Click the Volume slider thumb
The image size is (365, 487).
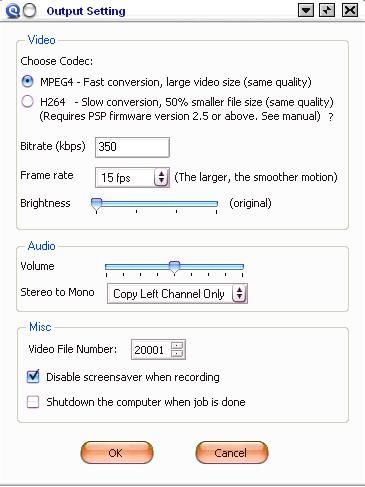tap(174, 267)
